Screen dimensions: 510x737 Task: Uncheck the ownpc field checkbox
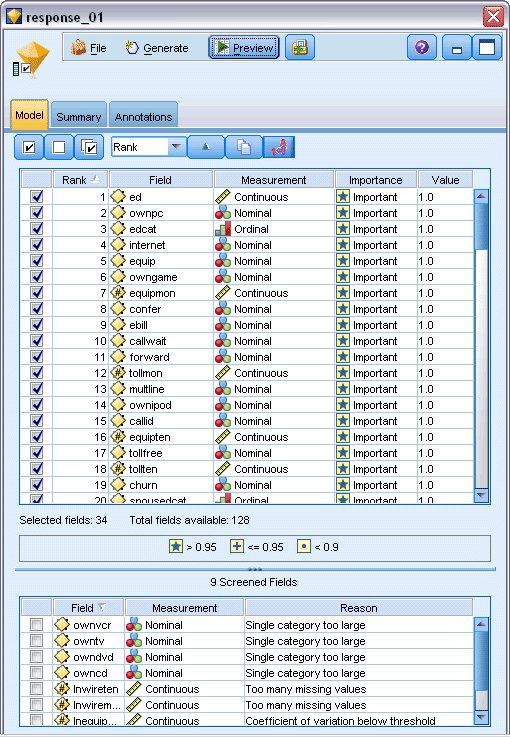pyautogui.click(x=37, y=213)
